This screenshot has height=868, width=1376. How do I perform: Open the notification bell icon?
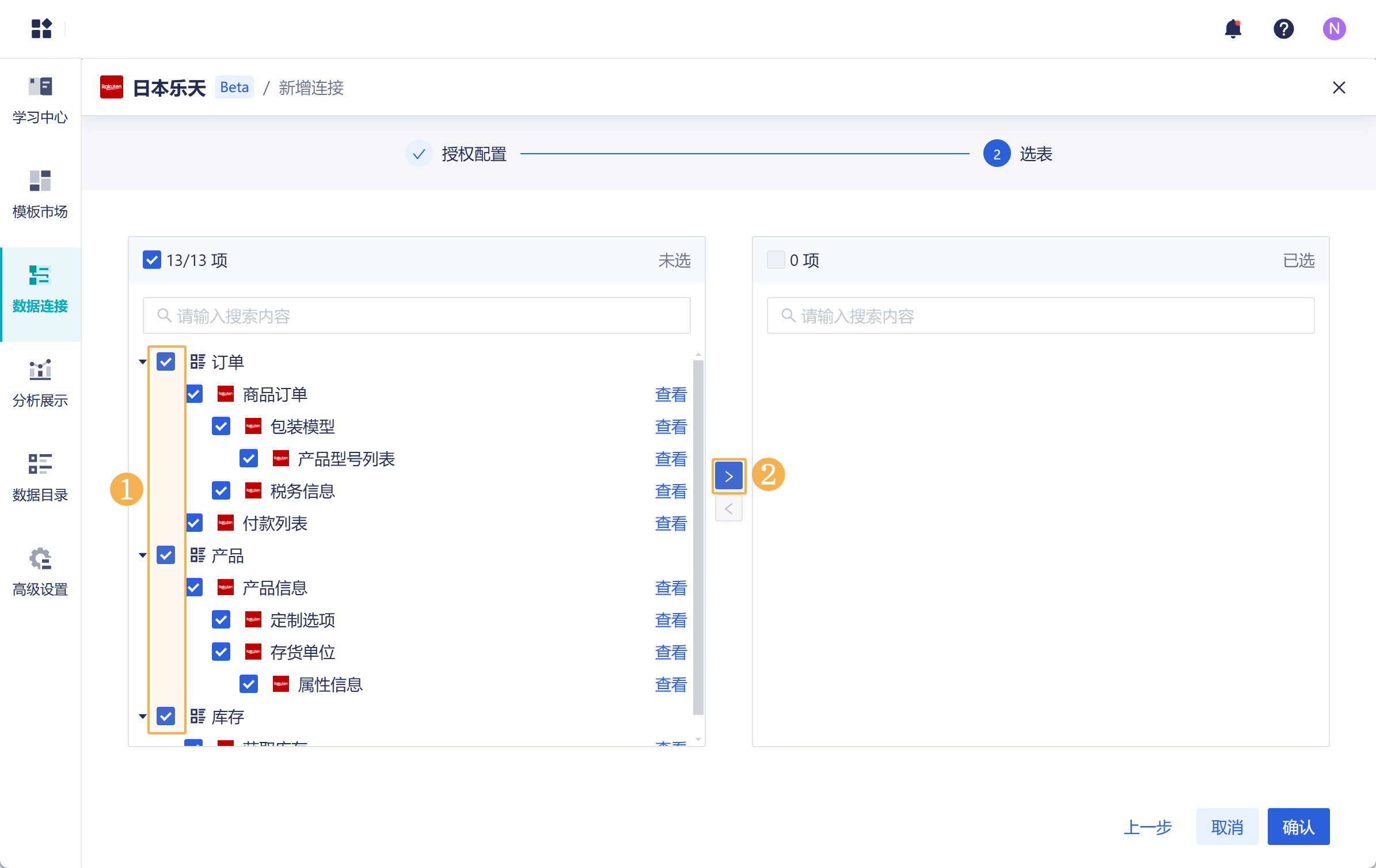click(x=1233, y=29)
